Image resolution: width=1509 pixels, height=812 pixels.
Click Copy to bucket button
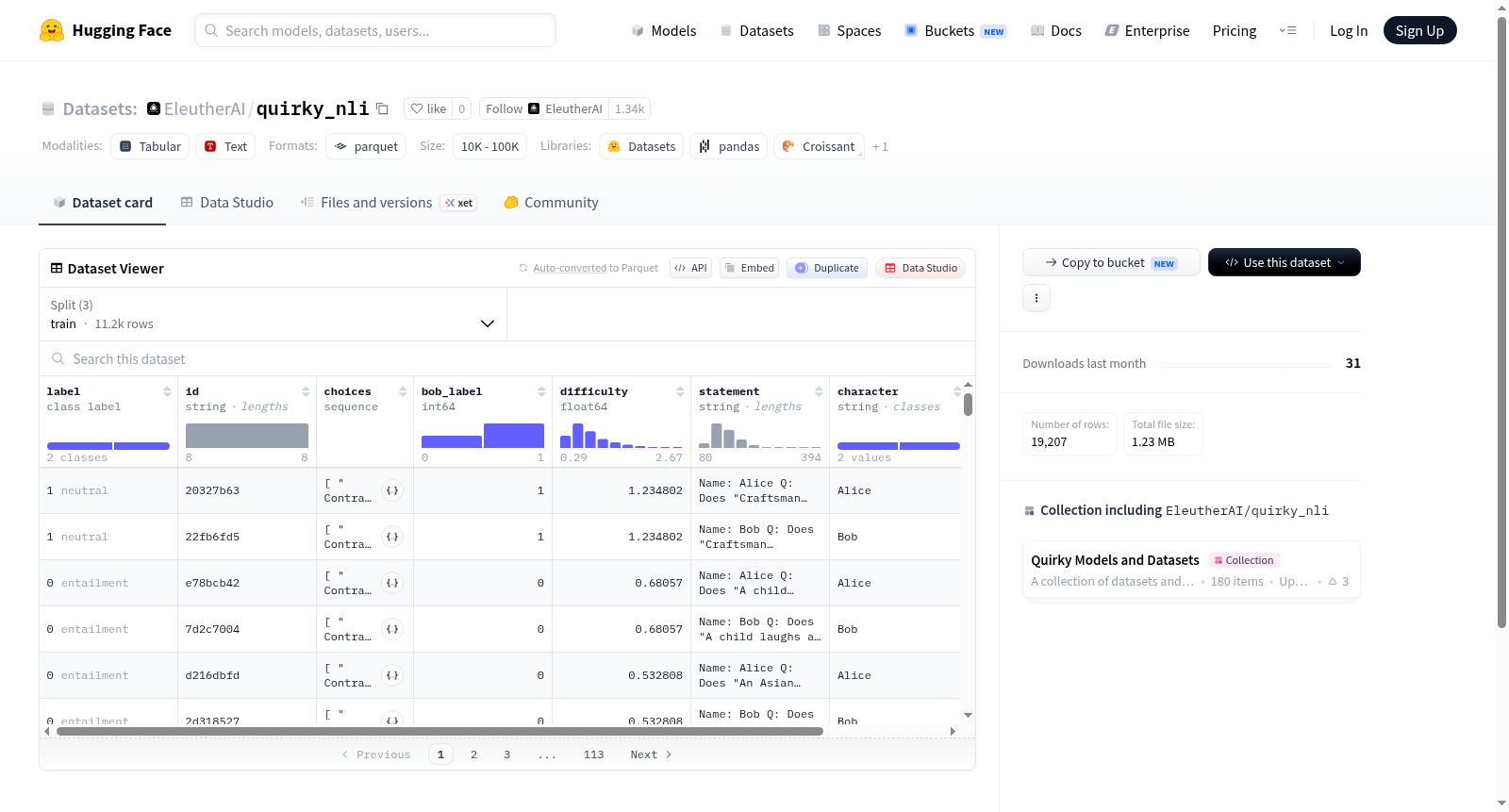(x=1111, y=262)
